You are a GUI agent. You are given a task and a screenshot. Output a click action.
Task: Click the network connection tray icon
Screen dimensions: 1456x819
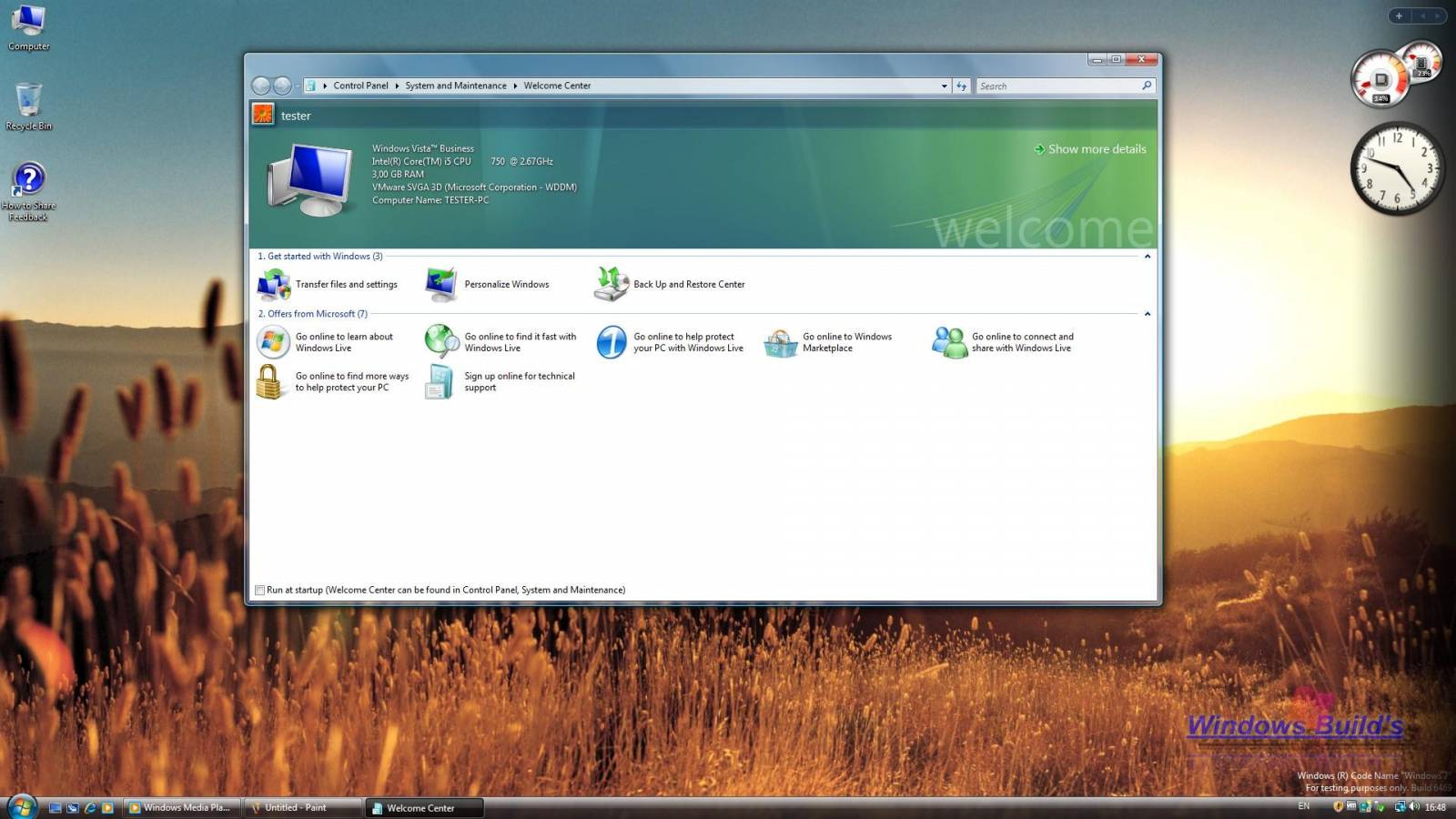click(x=1400, y=806)
